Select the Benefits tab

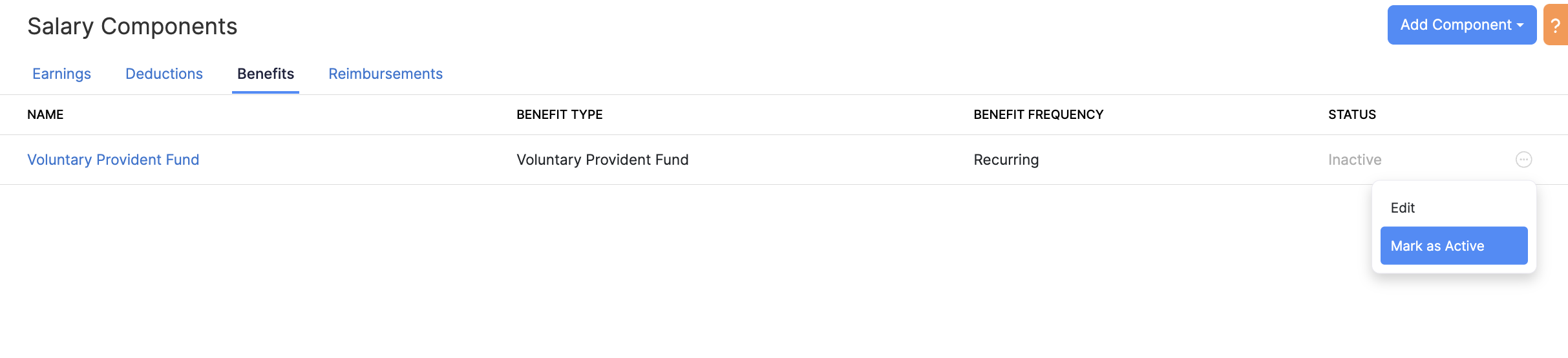266,74
